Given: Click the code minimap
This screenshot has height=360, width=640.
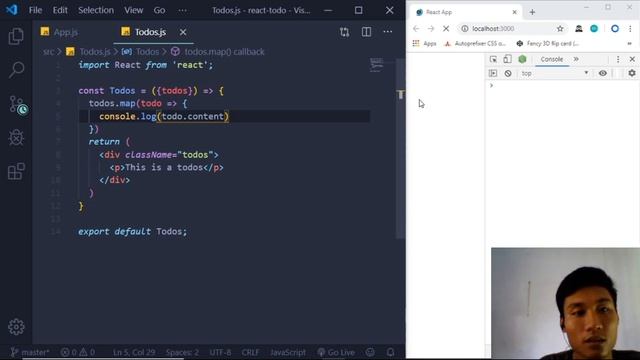Looking at the screenshot, I should point(376,65).
